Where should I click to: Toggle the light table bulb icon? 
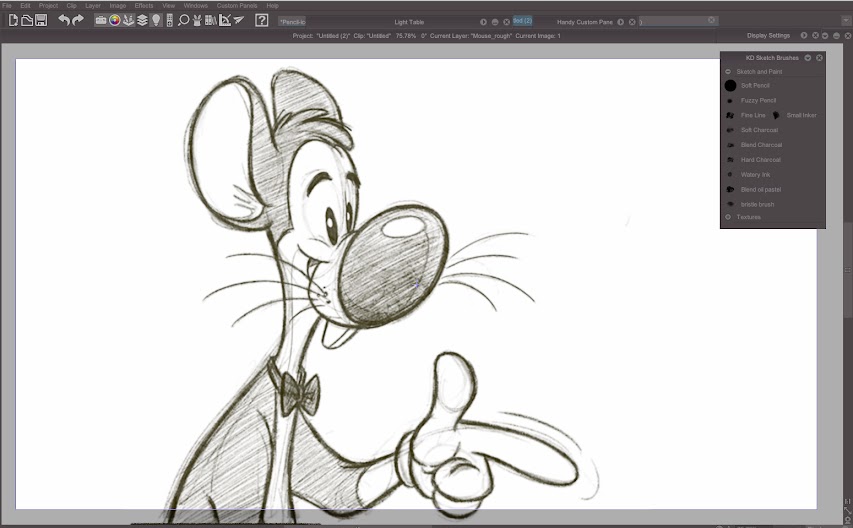[156, 21]
